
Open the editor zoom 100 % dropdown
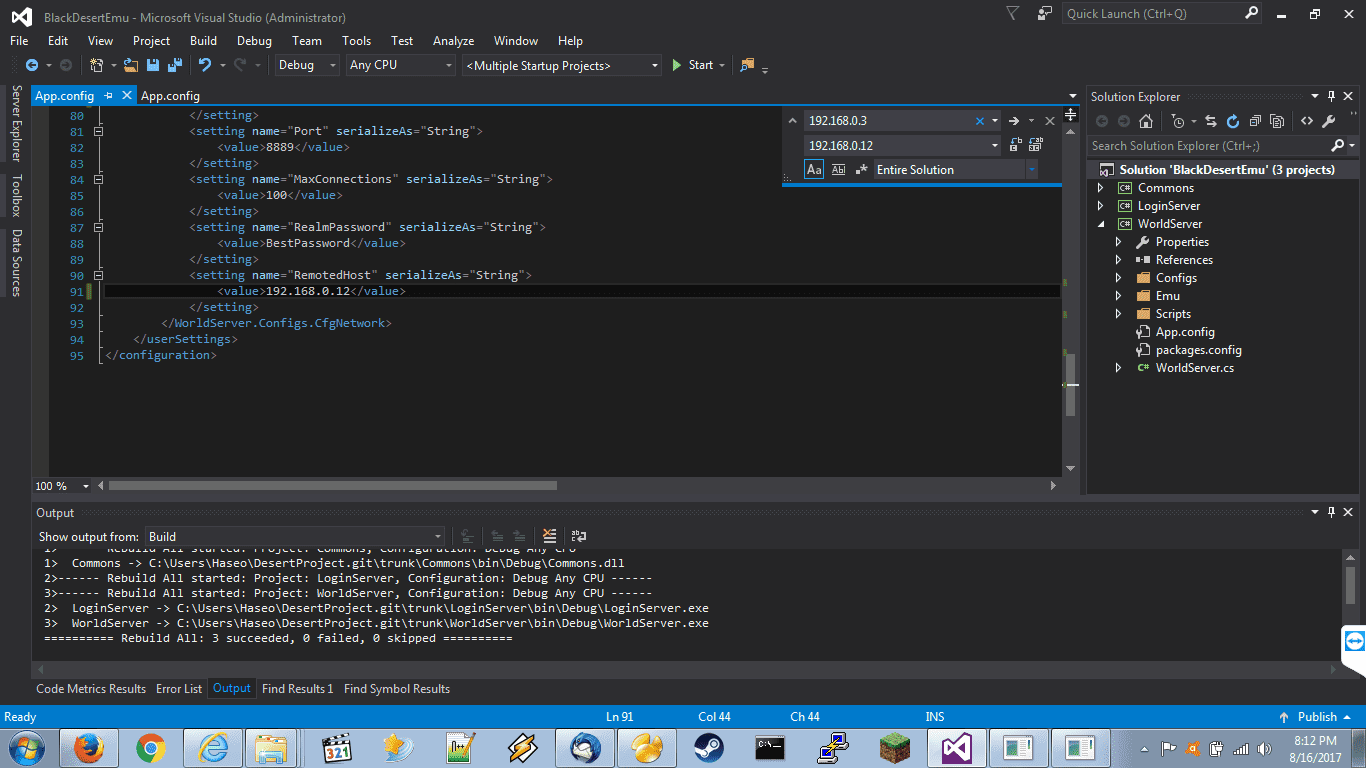[86, 486]
